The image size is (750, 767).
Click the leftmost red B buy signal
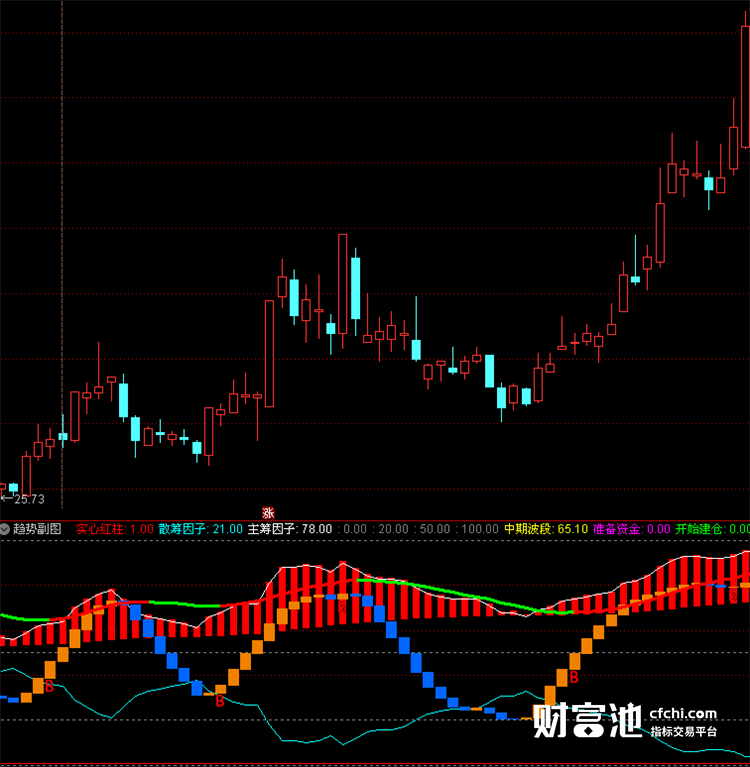coord(49,687)
